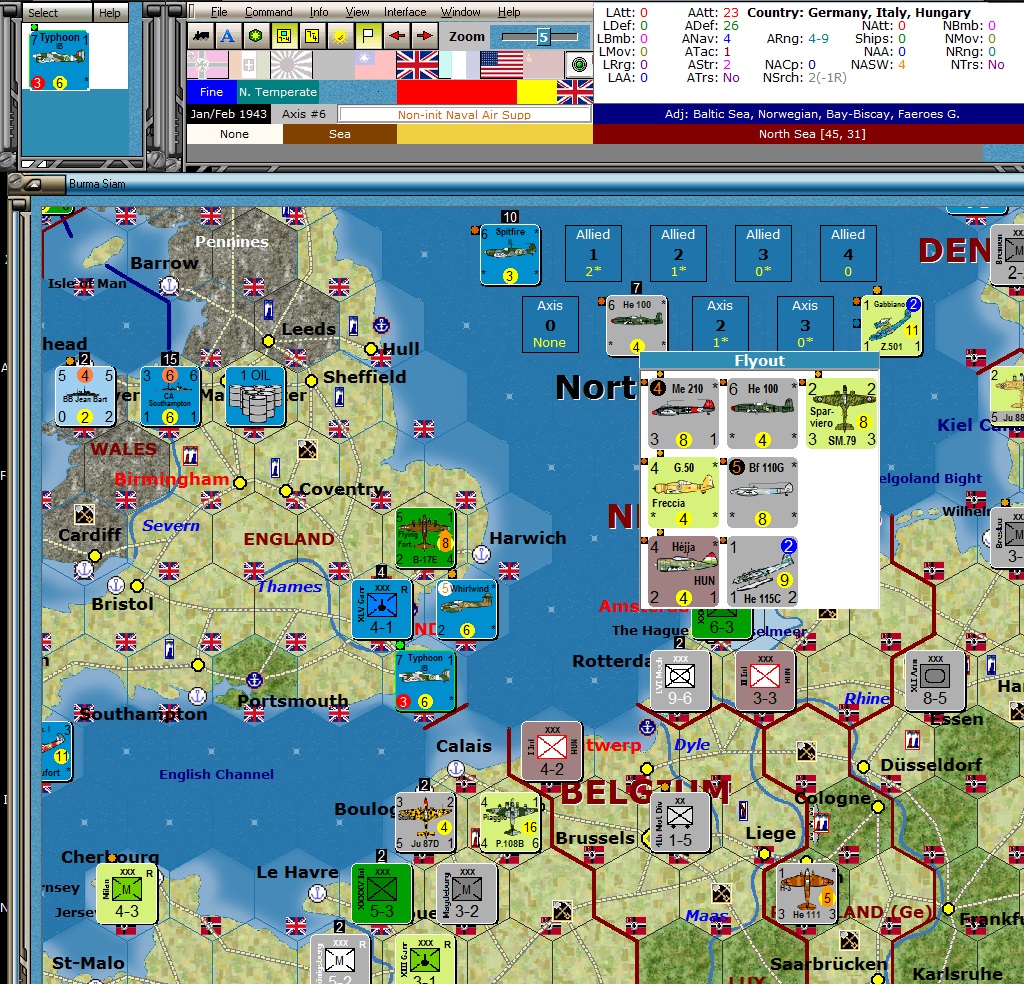Viewport: 1024px width, 984px height.
Task: Click the Allied 1 sea box
Action: point(593,253)
